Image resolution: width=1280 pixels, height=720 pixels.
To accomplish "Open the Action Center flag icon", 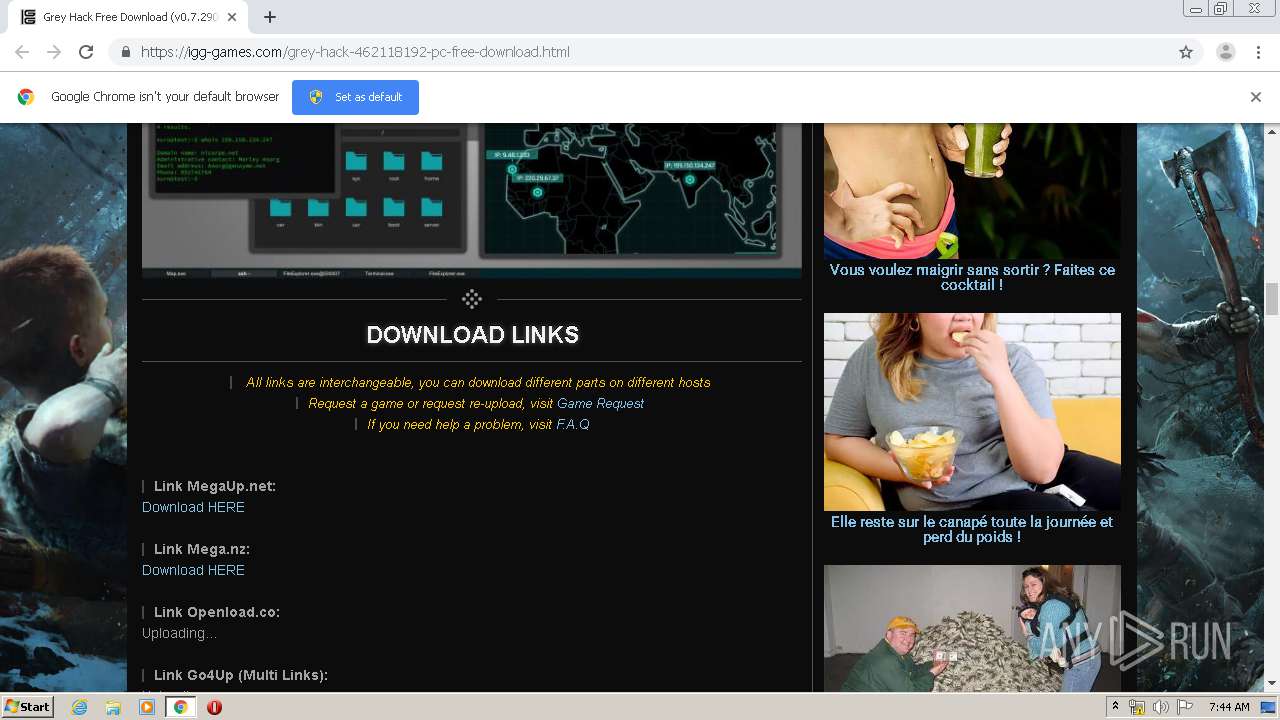I will [1184, 707].
